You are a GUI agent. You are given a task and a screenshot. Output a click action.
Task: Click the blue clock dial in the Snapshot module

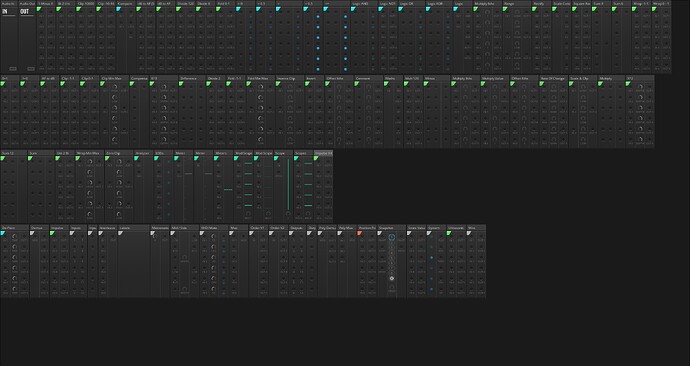click(392, 237)
